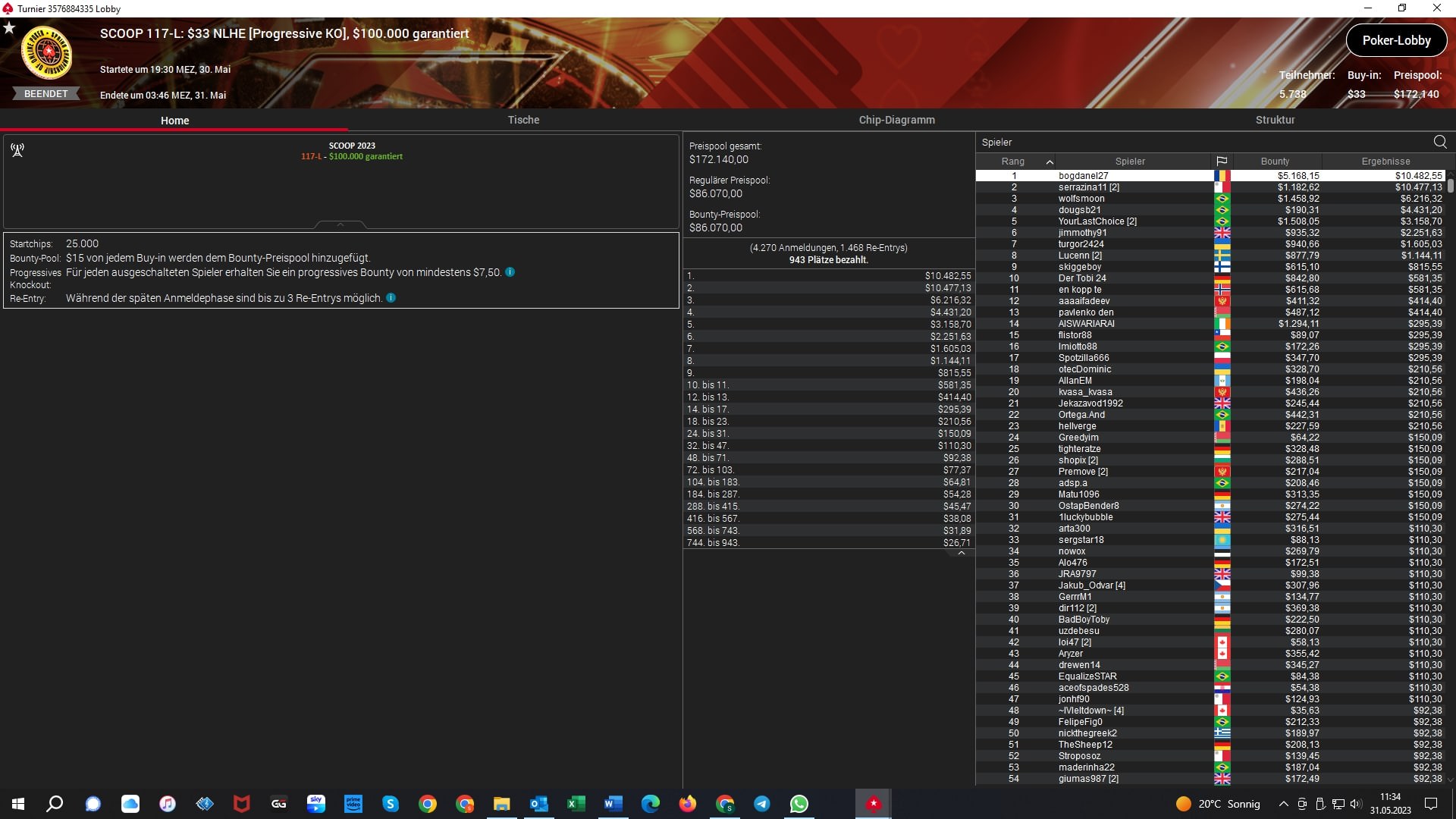Viewport: 1456px width, 819px height.
Task: Open iCloud from the taskbar
Action: click(130, 804)
